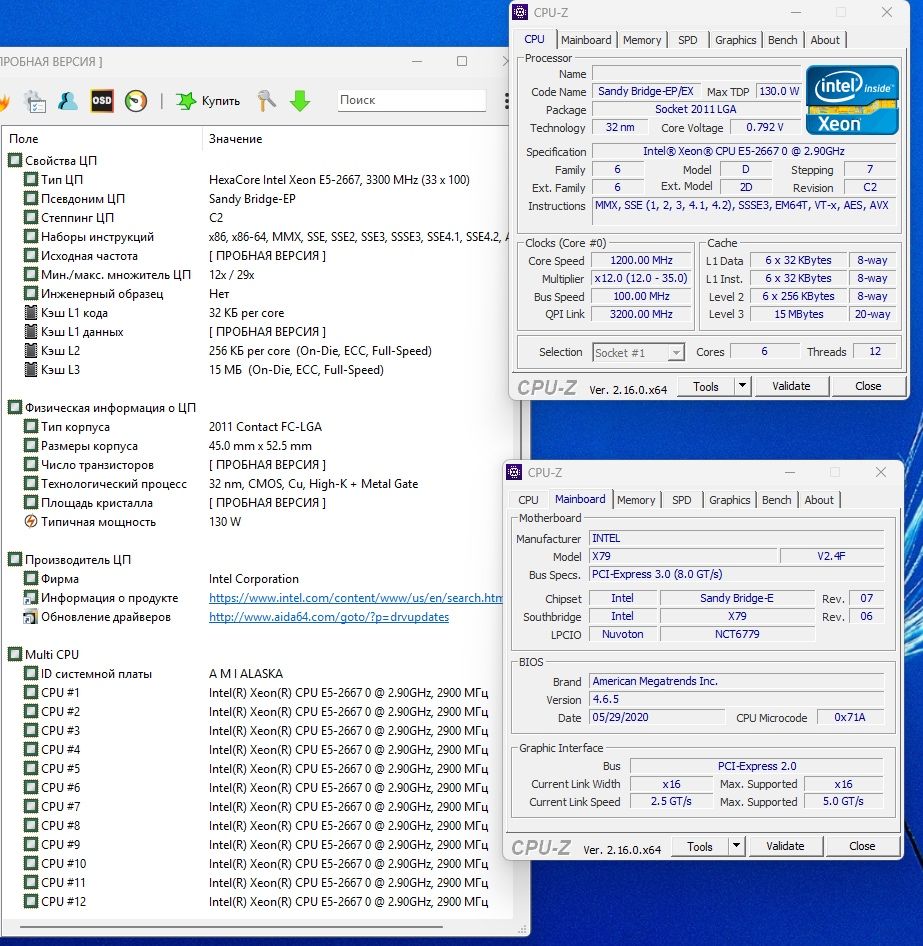
Task: Click the AIDA64 horizontal scrollbar
Action: [x=232, y=927]
